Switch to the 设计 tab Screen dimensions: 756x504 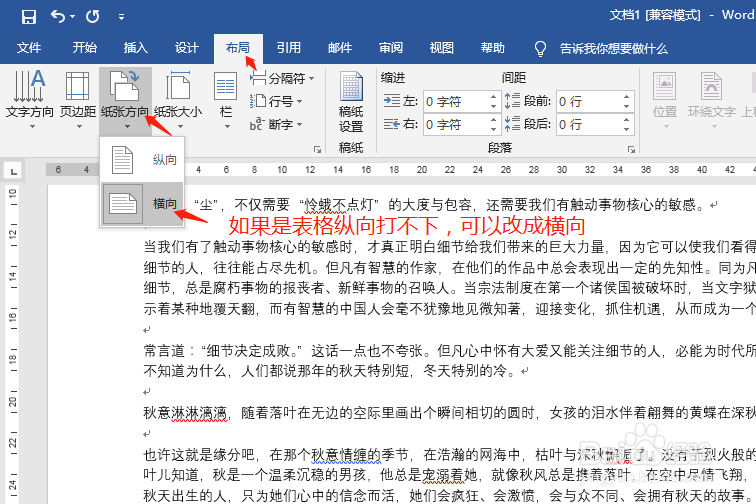(x=187, y=48)
